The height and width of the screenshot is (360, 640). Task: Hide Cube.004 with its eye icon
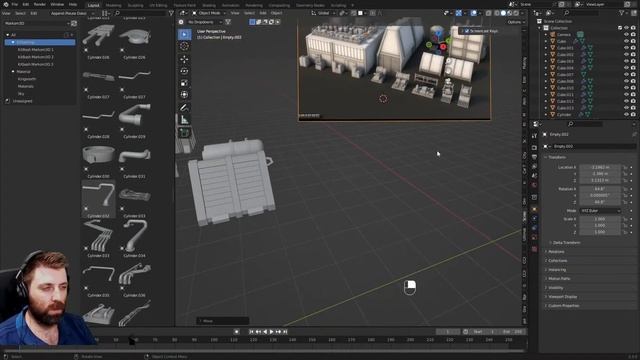(627, 68)
